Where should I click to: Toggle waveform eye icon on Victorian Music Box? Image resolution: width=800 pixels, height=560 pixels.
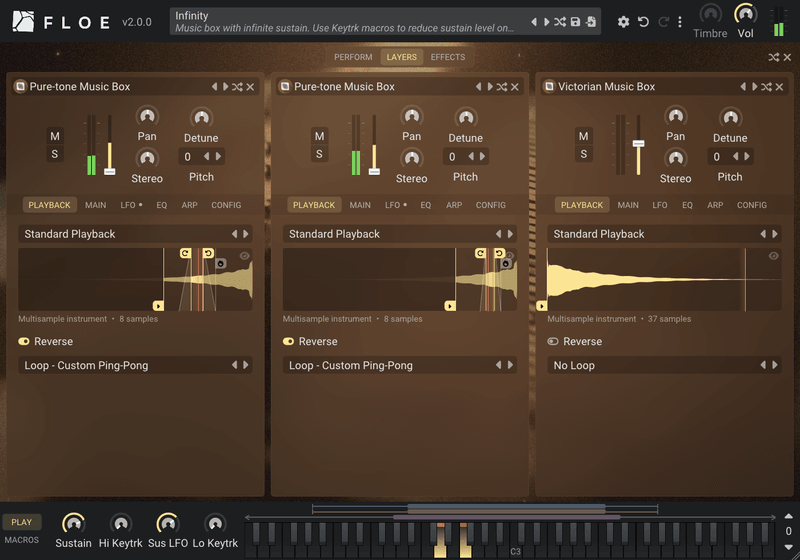tap(773, 256)
